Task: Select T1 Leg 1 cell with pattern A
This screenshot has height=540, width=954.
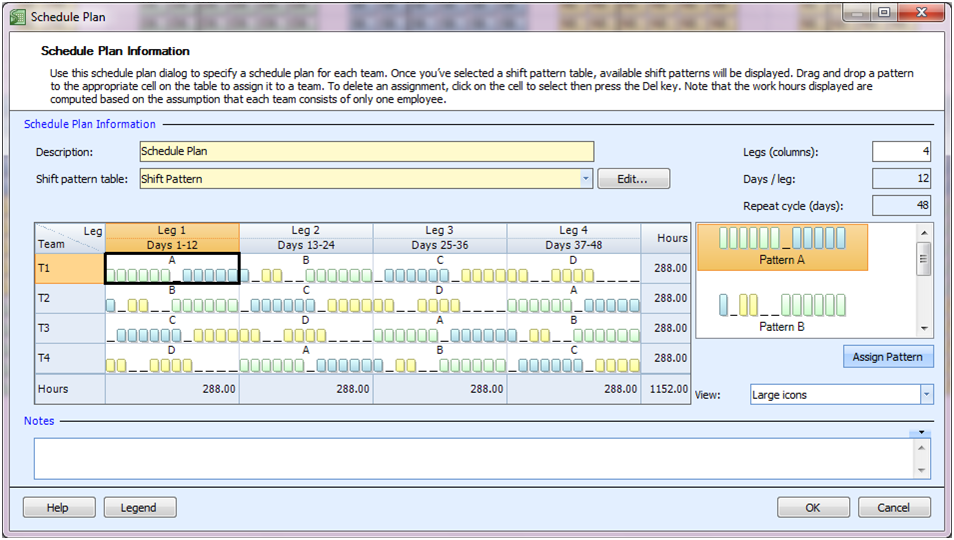Action: pos(172,268)
